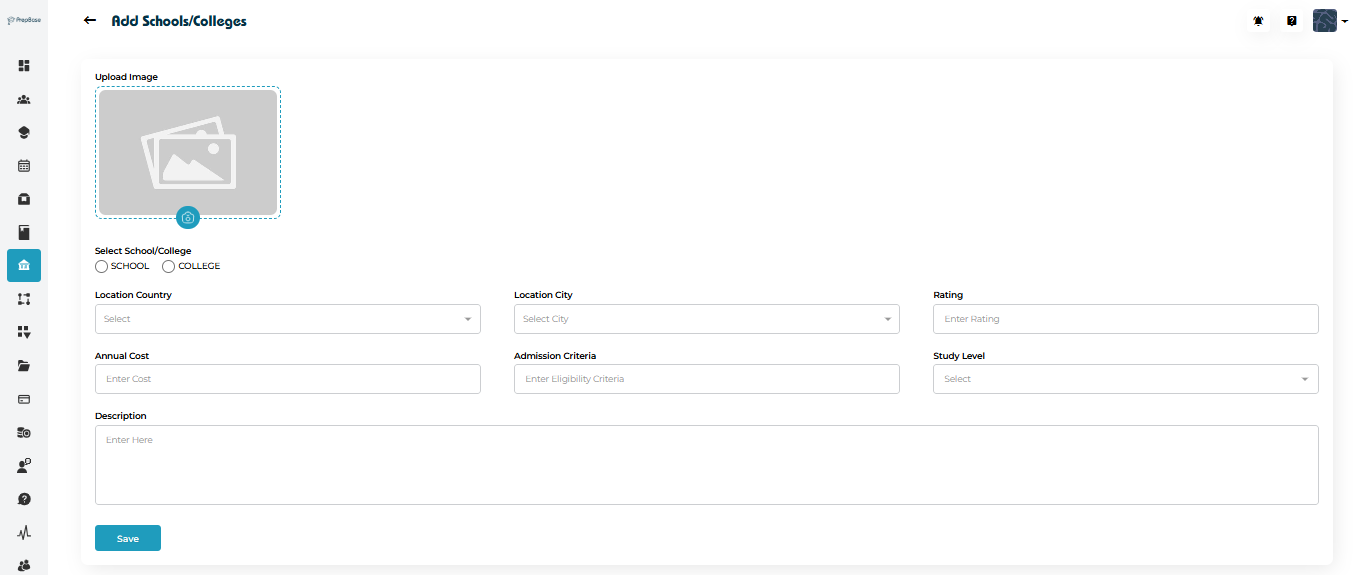
Task: Click the Enter Rating input field
Action: tap(1125, 319)
